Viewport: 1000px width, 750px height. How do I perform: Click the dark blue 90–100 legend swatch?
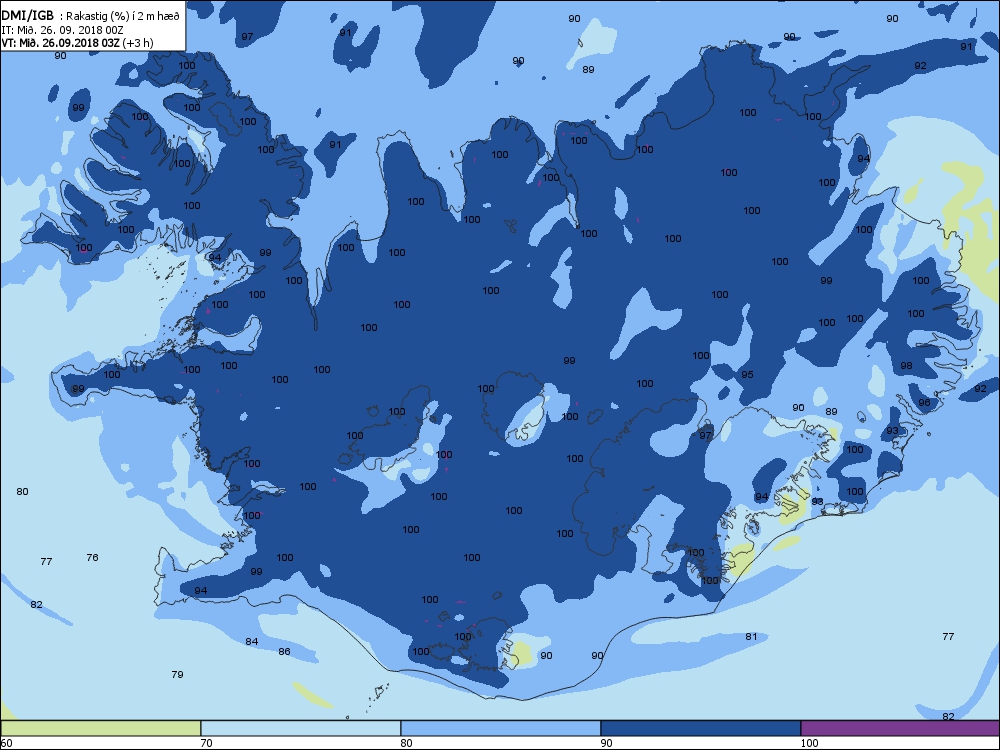coord(700,728)
